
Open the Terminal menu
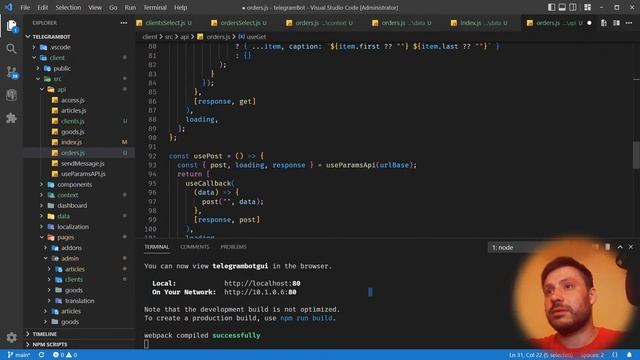(x=155, y=7)
